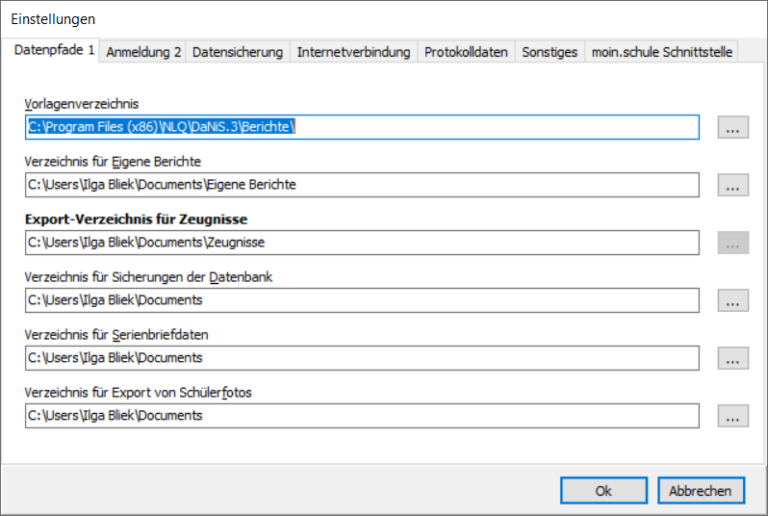Switch to the Datensicherung tab
This screenshot has width=768, height=516.
click(x=238, y=52)
